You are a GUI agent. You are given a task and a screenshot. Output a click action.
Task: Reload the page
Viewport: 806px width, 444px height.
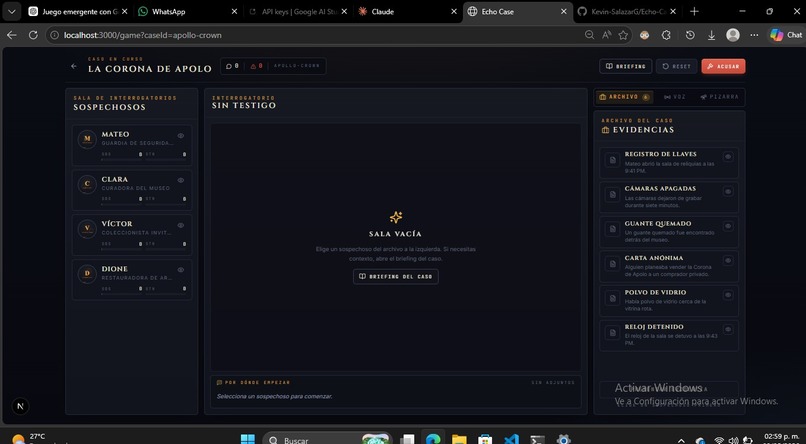(x=33, y=35)
